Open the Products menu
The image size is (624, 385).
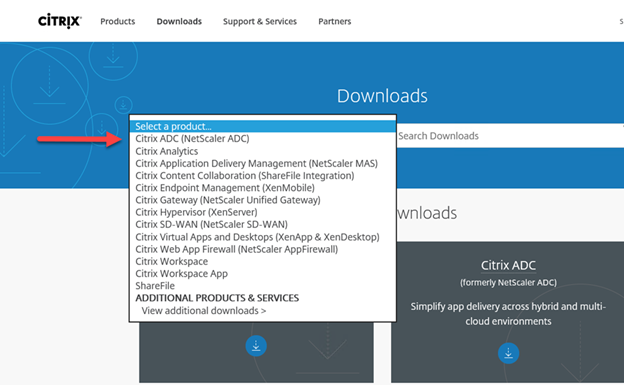click(x=117, y=21)
